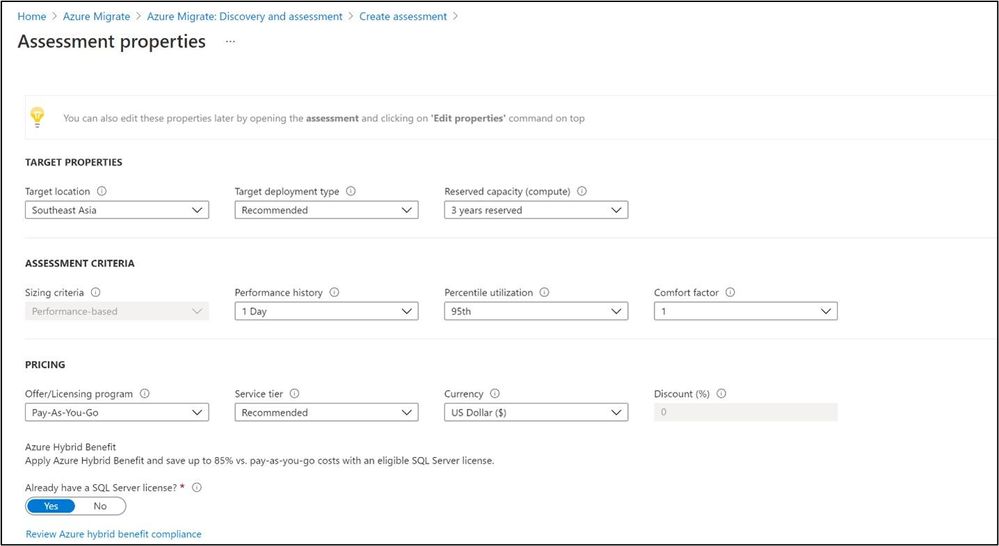
Task: Click info icon next to Comfort factor
Action: pyautogui.click(x=730, y=292)
